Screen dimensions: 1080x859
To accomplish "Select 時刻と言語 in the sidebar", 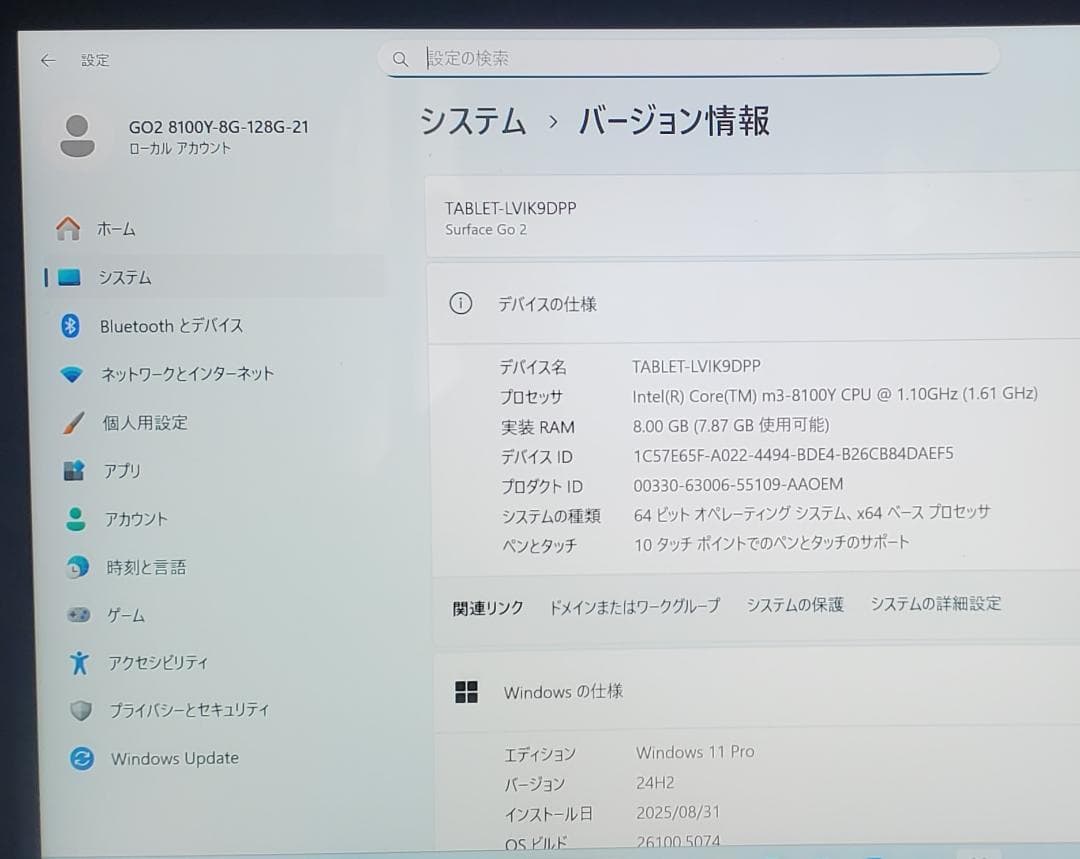I will [142, 567].
